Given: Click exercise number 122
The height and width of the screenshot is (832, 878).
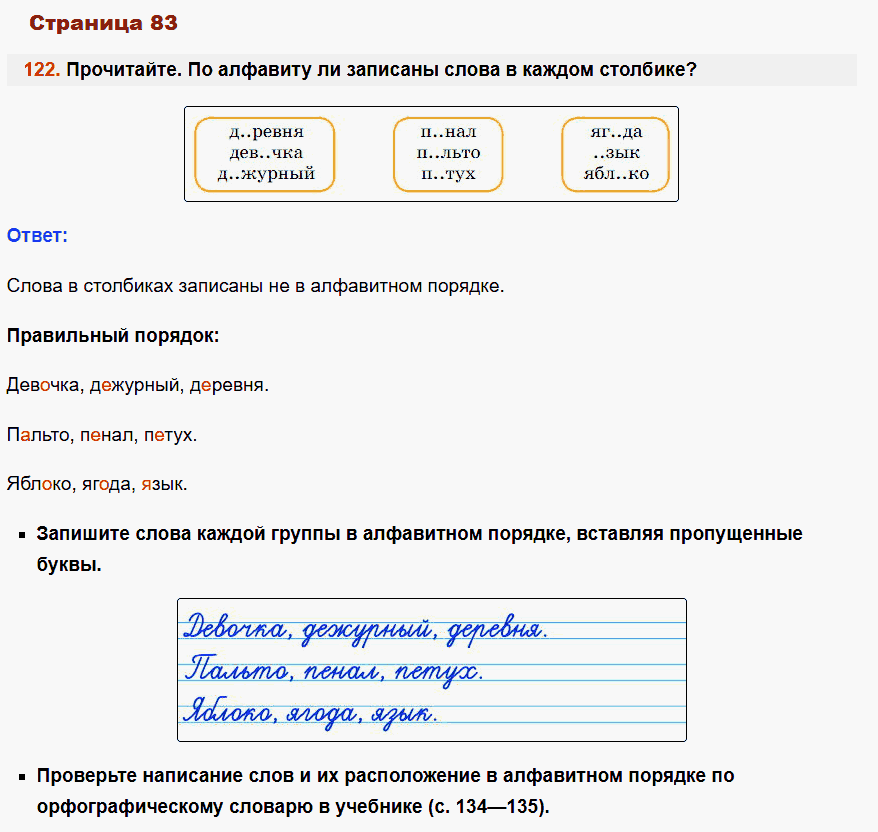Looking at the screenshot, I should pyautogui.click(x=42, y=70).
